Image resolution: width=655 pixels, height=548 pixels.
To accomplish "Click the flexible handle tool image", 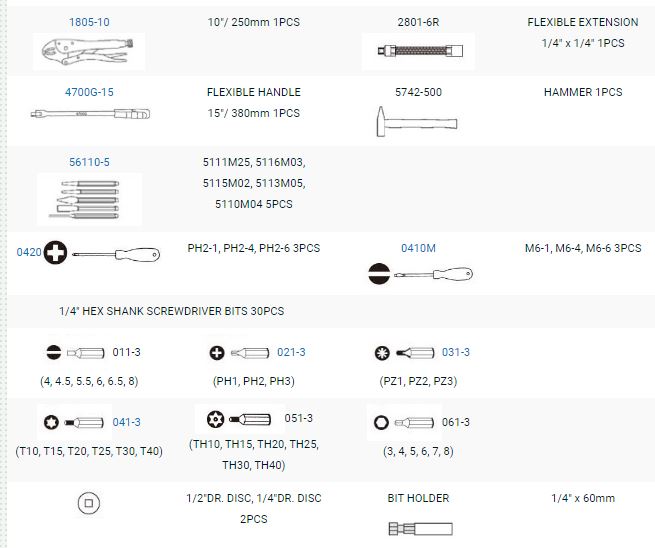I will (x=89, y=115).
